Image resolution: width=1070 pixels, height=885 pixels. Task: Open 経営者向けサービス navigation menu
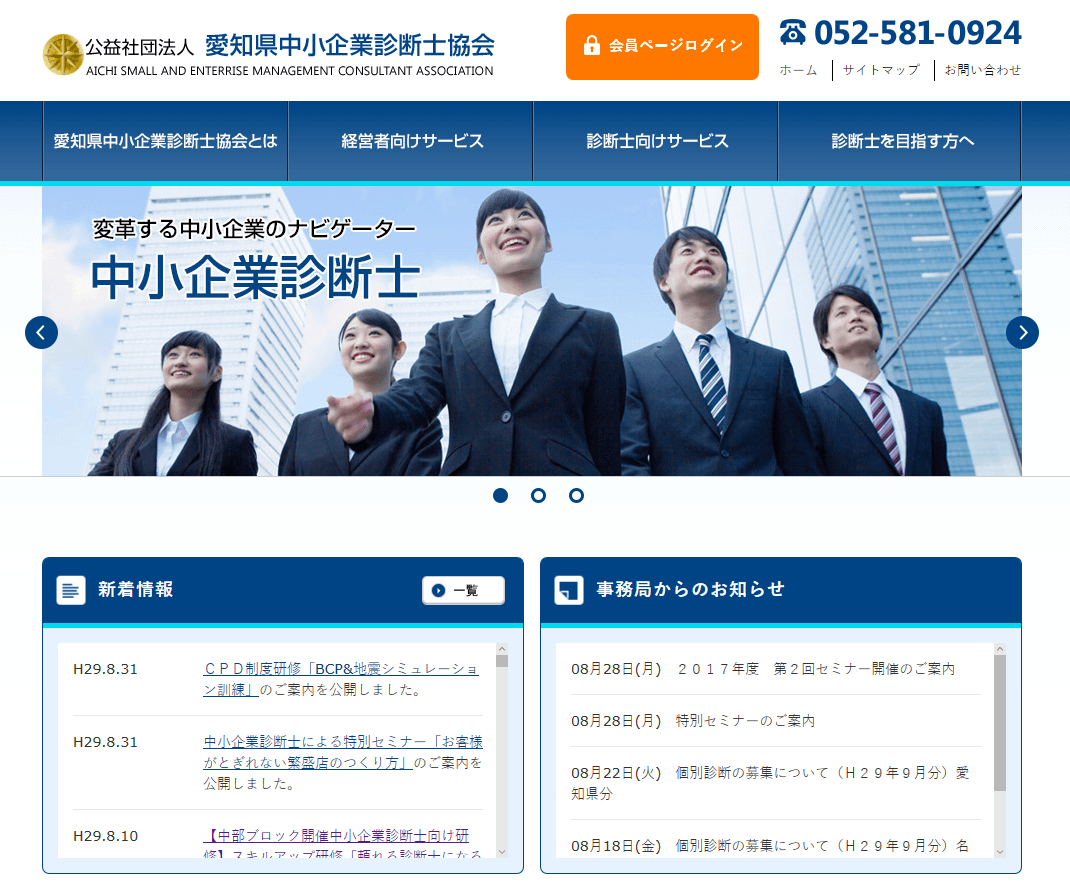click(411, 141)
